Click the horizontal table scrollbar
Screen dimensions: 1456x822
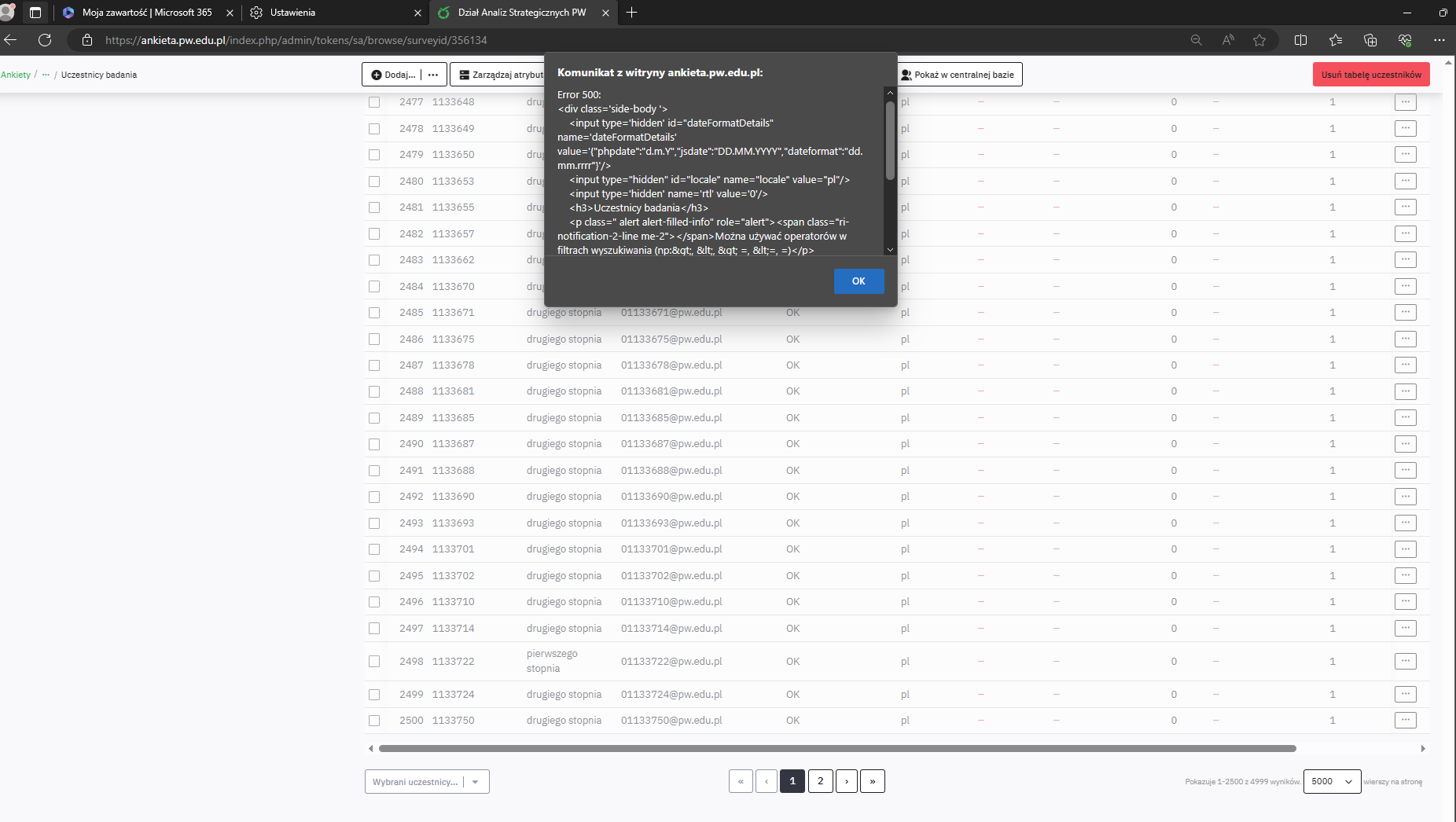(836, 749)
